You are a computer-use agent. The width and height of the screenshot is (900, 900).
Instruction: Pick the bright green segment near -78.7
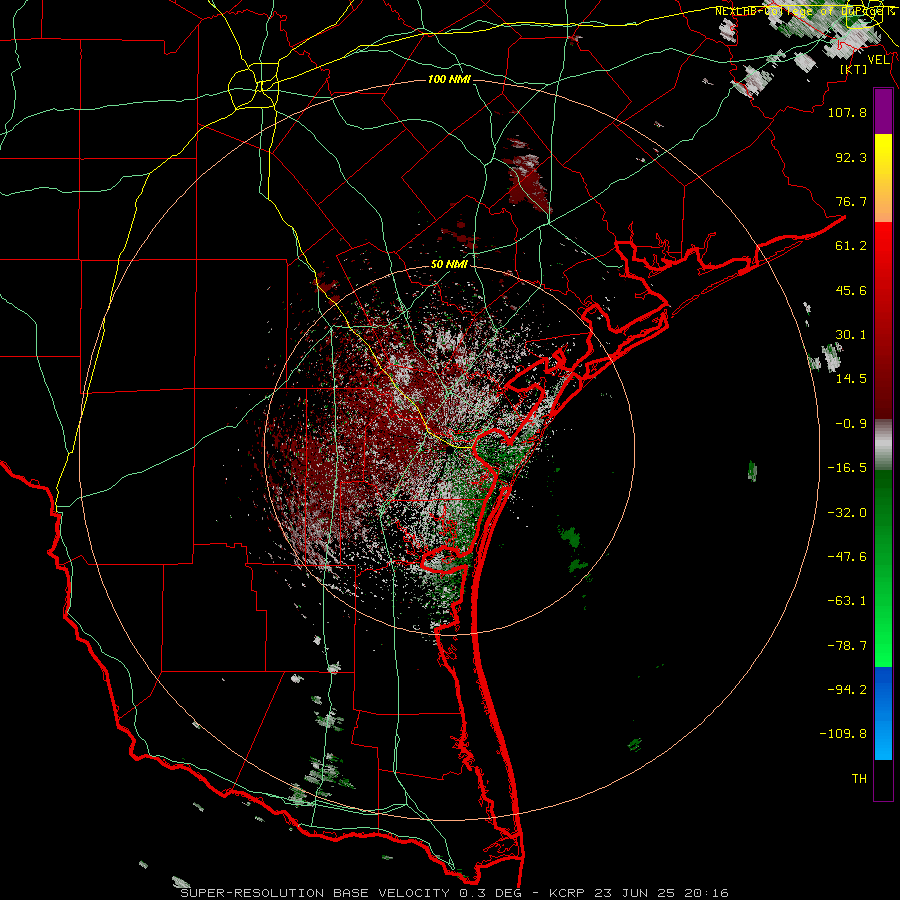883,646
